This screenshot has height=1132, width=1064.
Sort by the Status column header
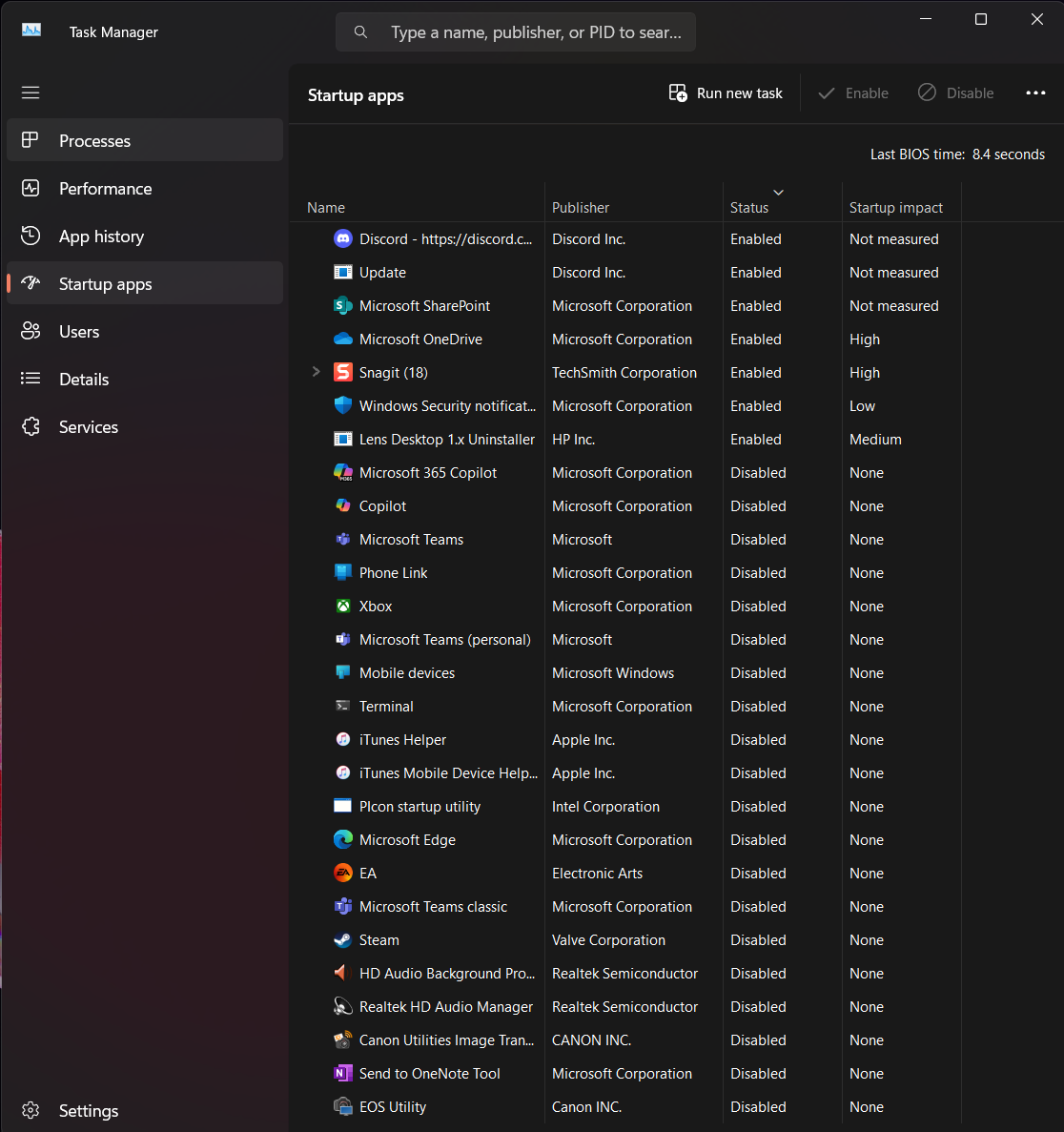[x=749, y=208]
